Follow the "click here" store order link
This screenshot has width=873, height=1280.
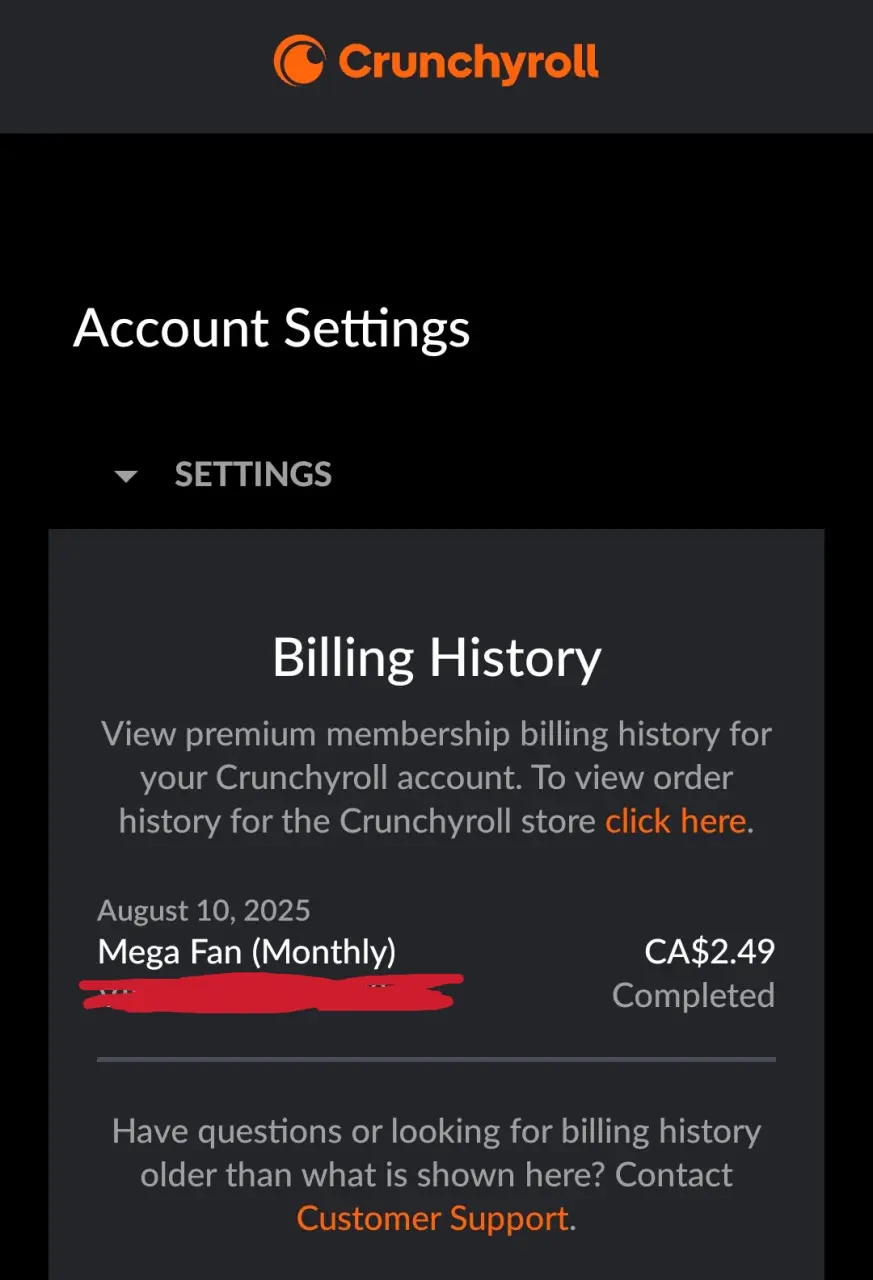click(x=676, y=821)
